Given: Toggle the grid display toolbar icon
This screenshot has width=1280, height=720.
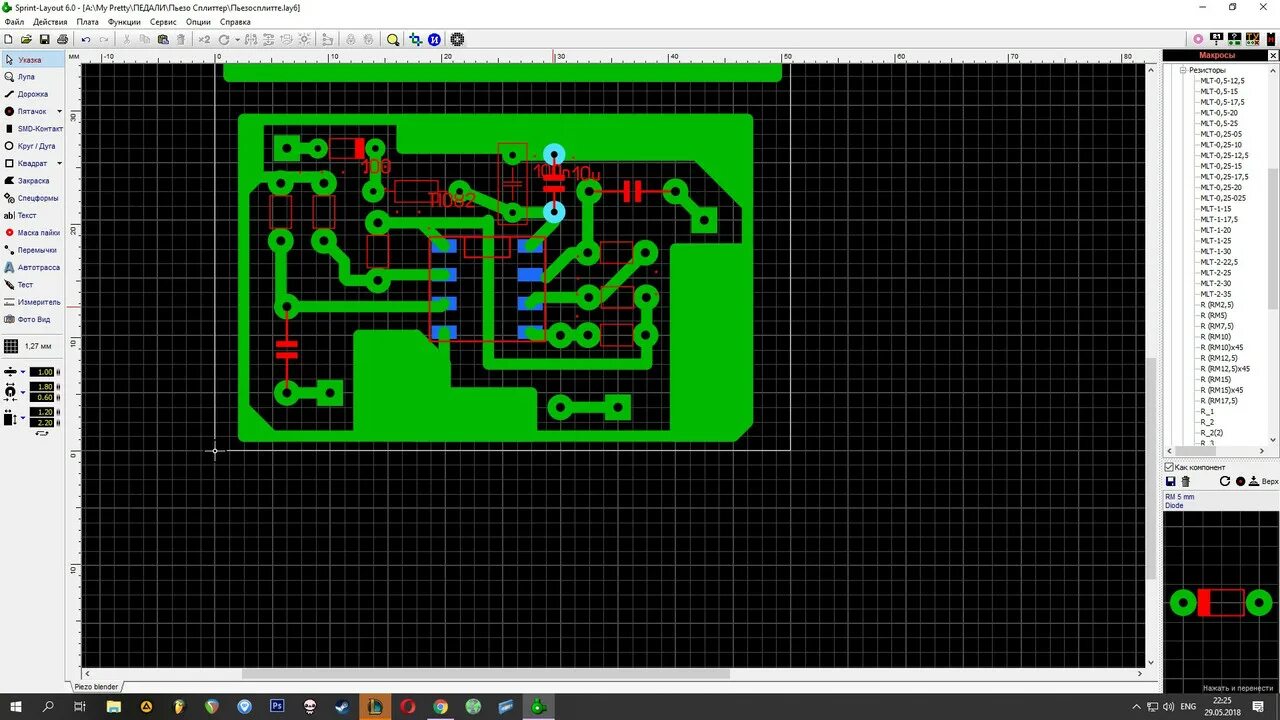Looking at the screenshot, I should click(457, 40).
